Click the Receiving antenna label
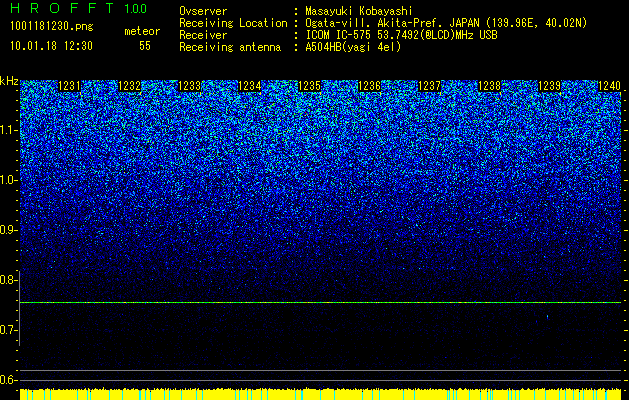This screenshot has height=400, width=629. (x=230, y=47)
